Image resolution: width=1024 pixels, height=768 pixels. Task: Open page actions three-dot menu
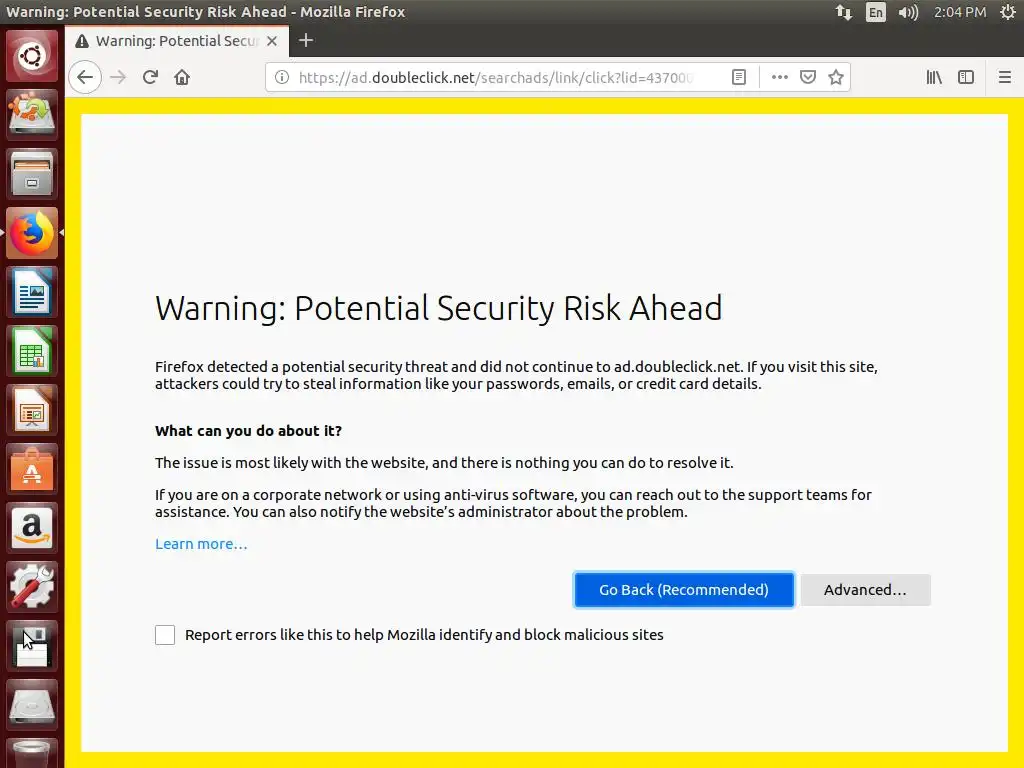pyautogui.click(x=780, y=77)
